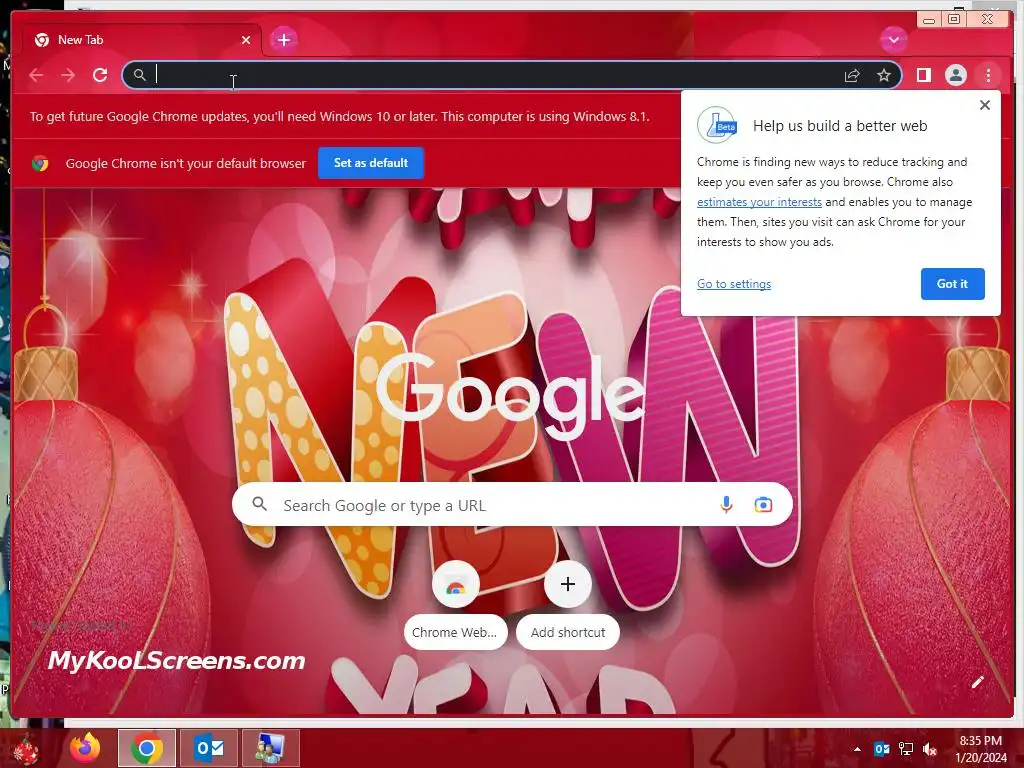Image resolution: width=1024 pixels, height=768 pixels.
Task: Click the Google logo
Action: (x=510, y=396)
